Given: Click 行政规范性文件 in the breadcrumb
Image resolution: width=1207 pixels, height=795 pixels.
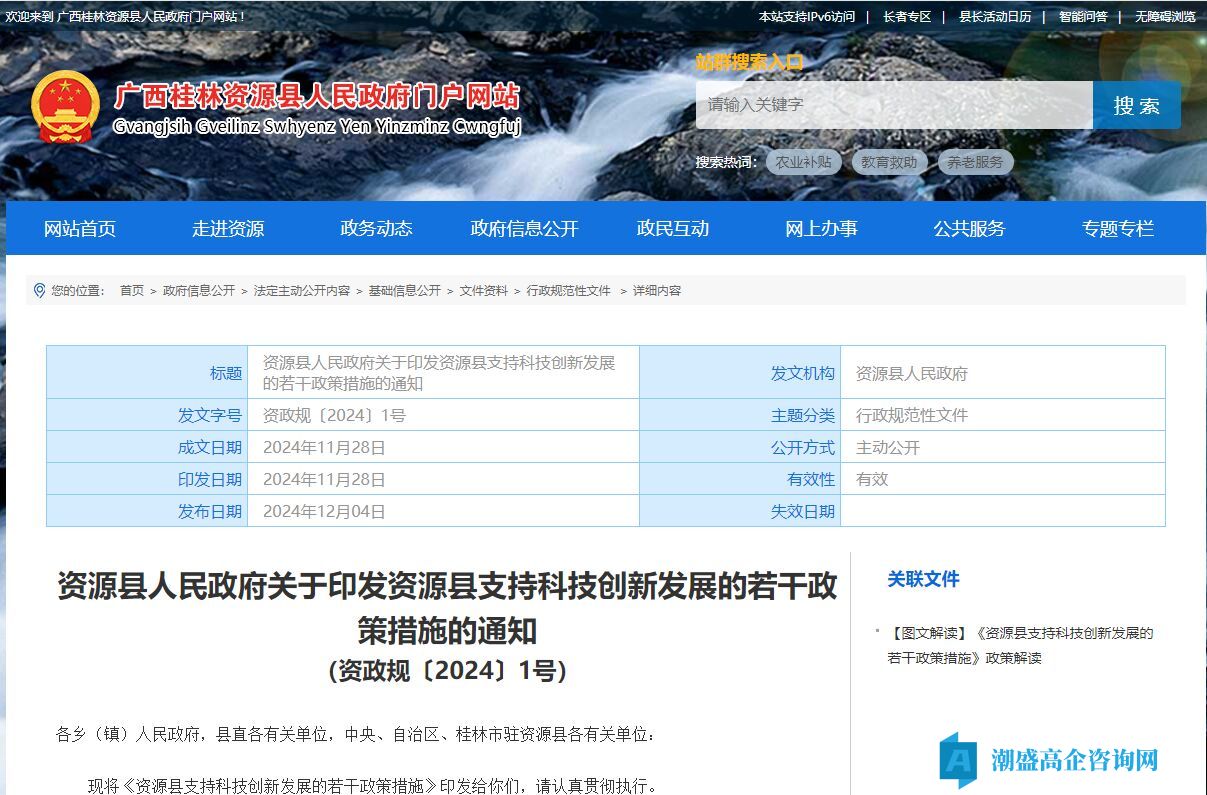Looking at the screenshot, I should click(568, 290).
